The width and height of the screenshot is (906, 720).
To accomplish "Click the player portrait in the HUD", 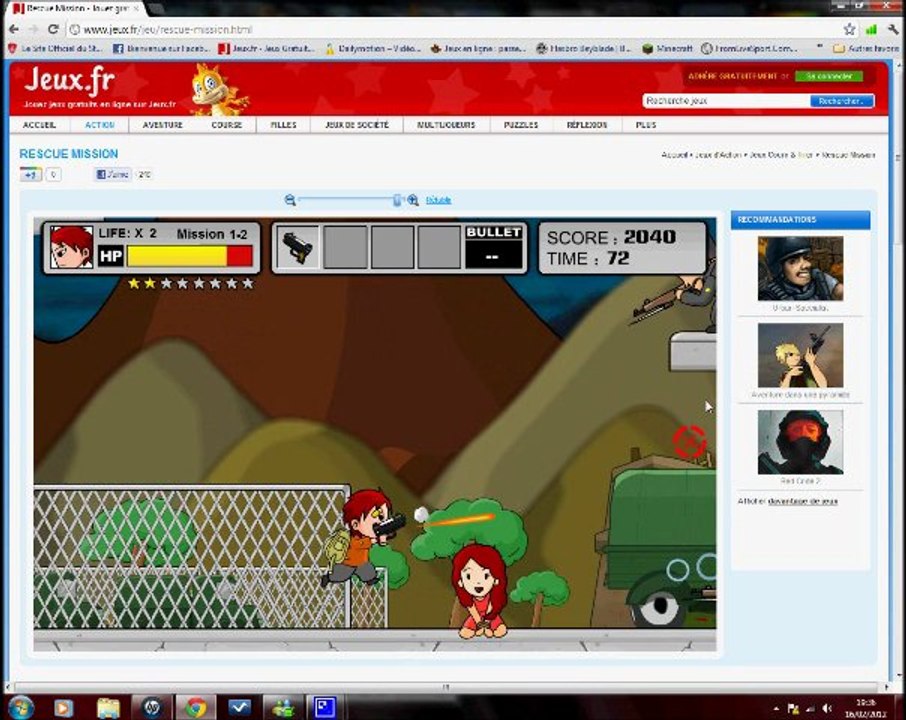I will [71, 247].
